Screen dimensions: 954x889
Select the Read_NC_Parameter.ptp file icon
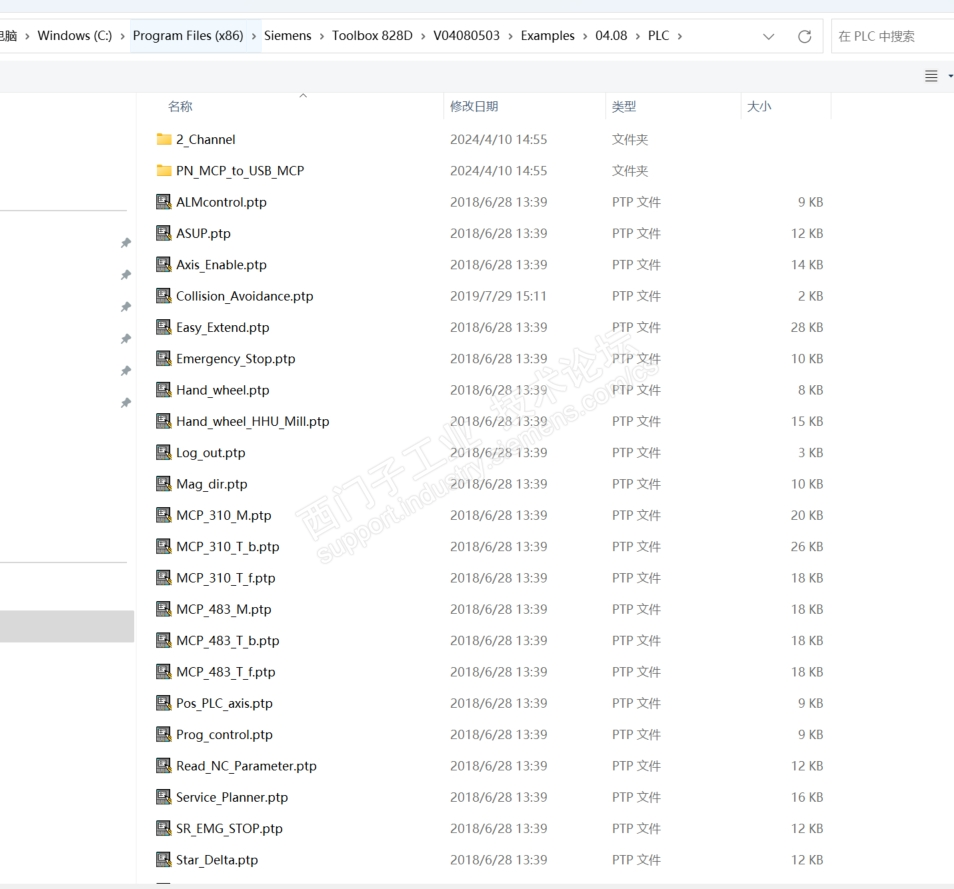164,766
